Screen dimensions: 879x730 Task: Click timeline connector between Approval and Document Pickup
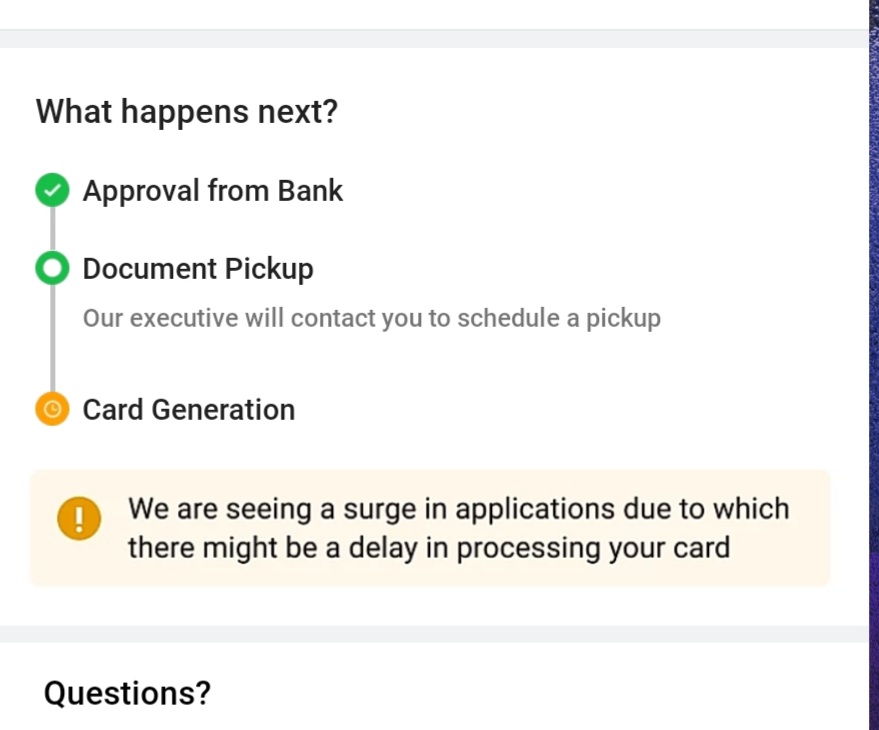[52, 230]
